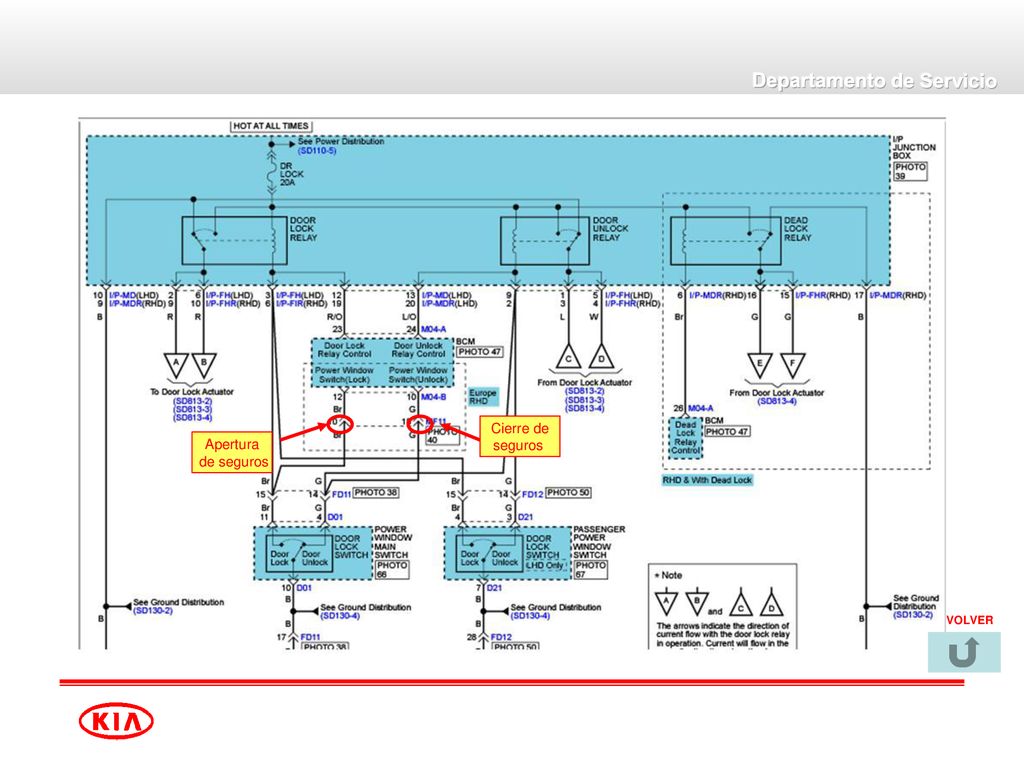Click 'The arrows indicate the direction' note text
This screenshot has width=1024, height=768.
click(722, 626)
